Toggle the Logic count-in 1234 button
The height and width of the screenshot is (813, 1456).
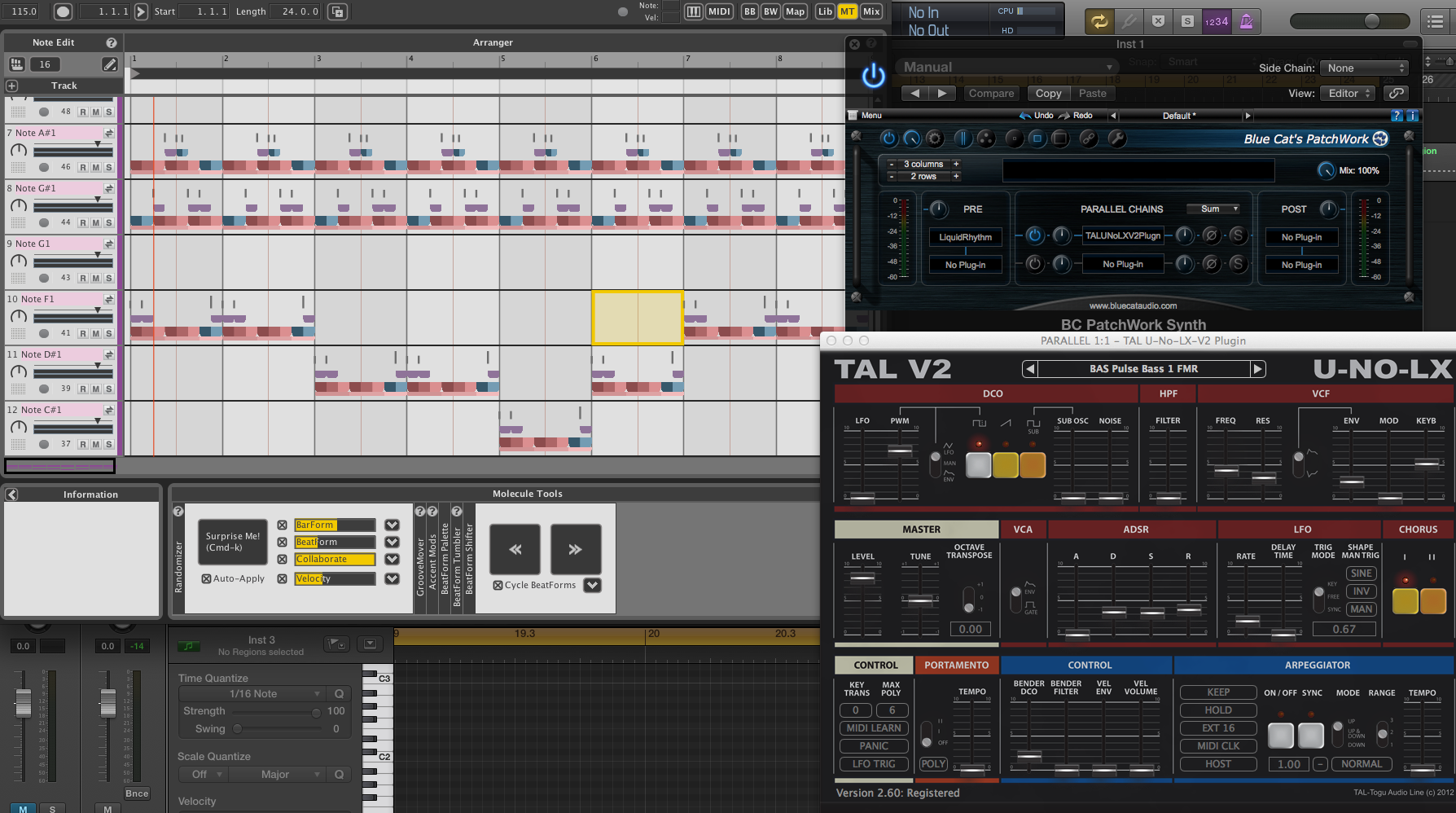[1217, 22]
